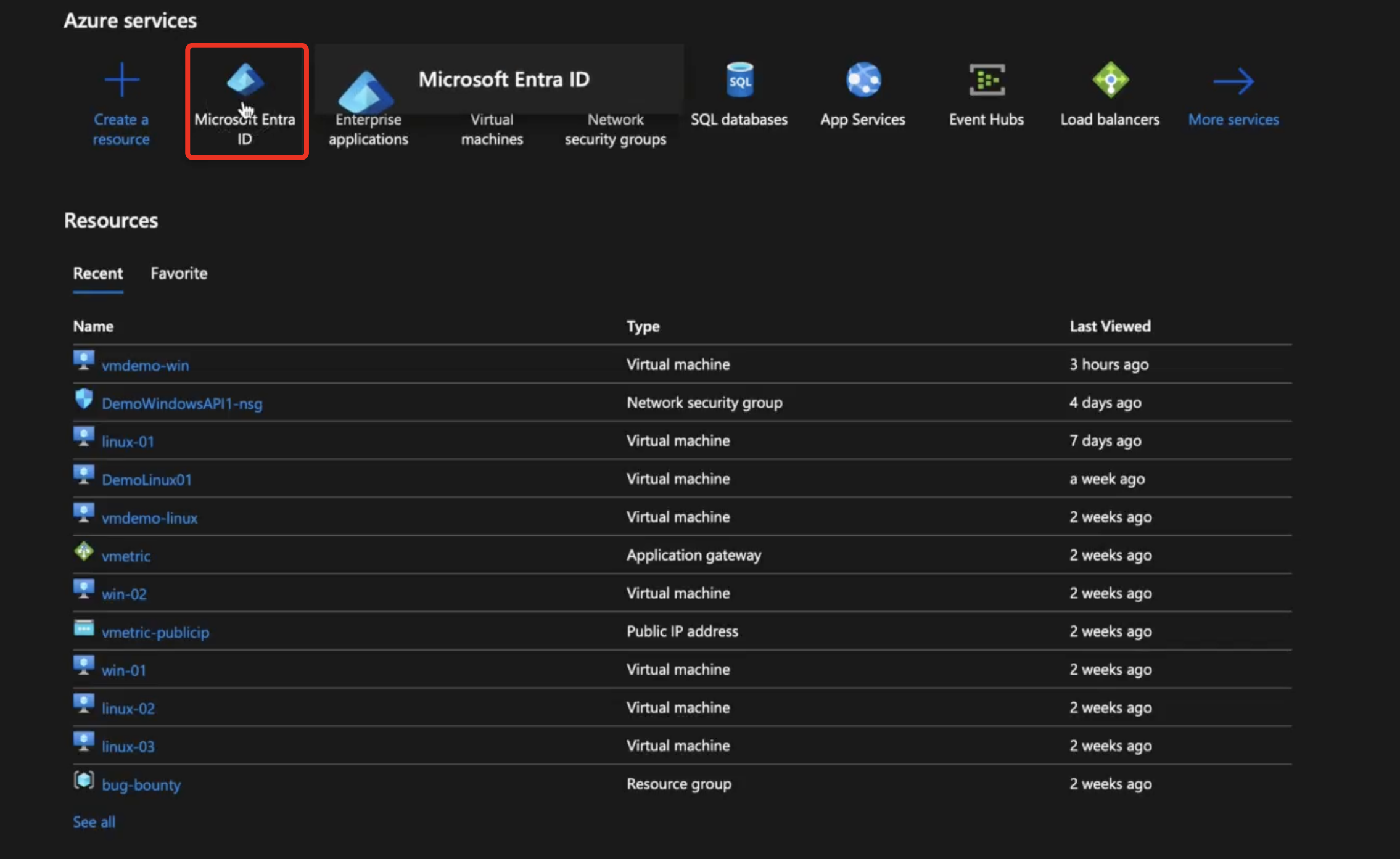Click the VM icon beside vmdemo-win
Viewport: 1400px width, 859px height.
[84, 360]
